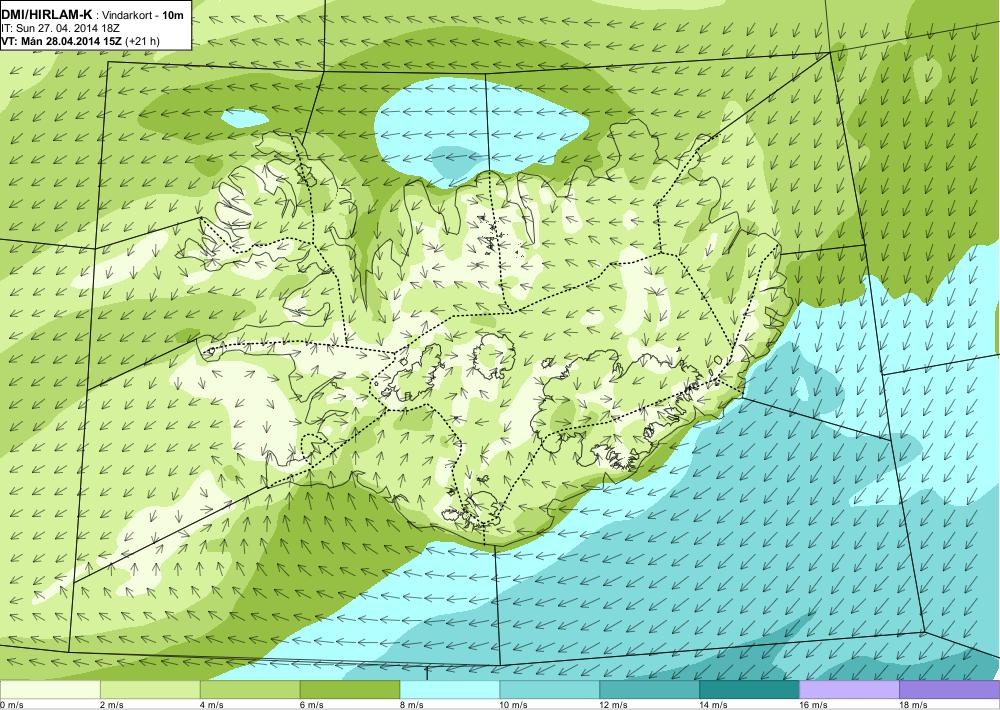
Task: Click the 18 m/s purple legend swatch
Action: pyautogui.click(x=950, y=690)
